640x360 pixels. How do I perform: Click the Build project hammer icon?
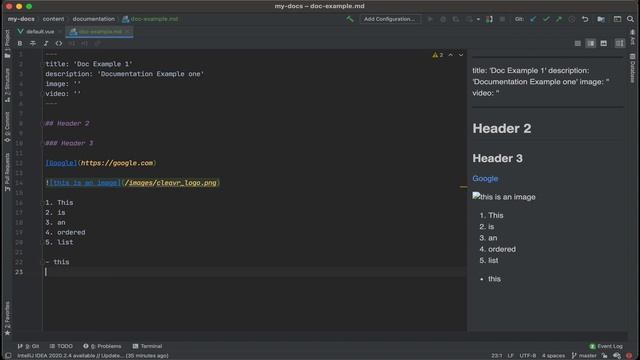(x=350, y=19)
